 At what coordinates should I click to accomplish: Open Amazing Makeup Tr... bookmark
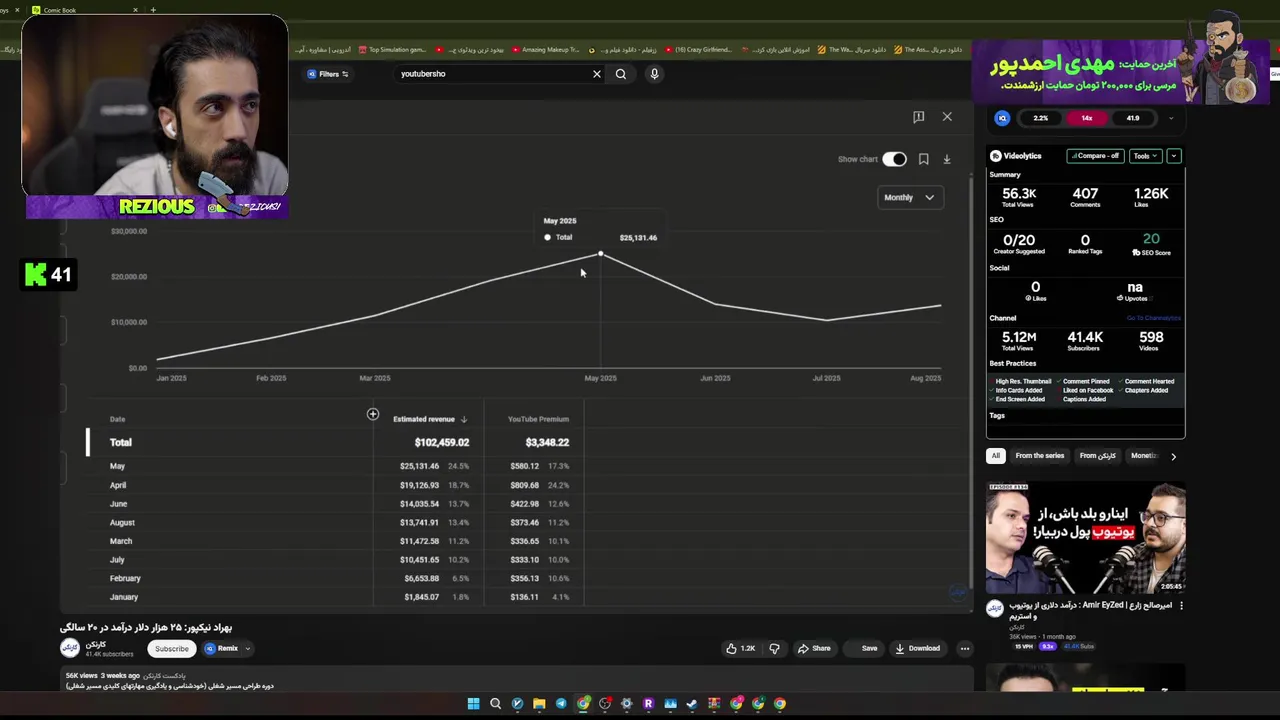pos(545,50)
